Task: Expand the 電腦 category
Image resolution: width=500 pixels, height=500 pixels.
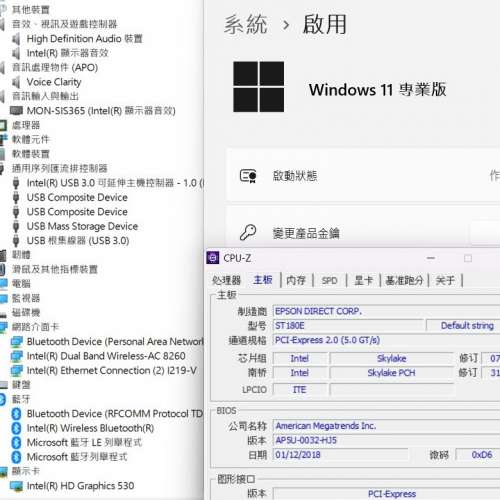Action: tap(21, 284)
